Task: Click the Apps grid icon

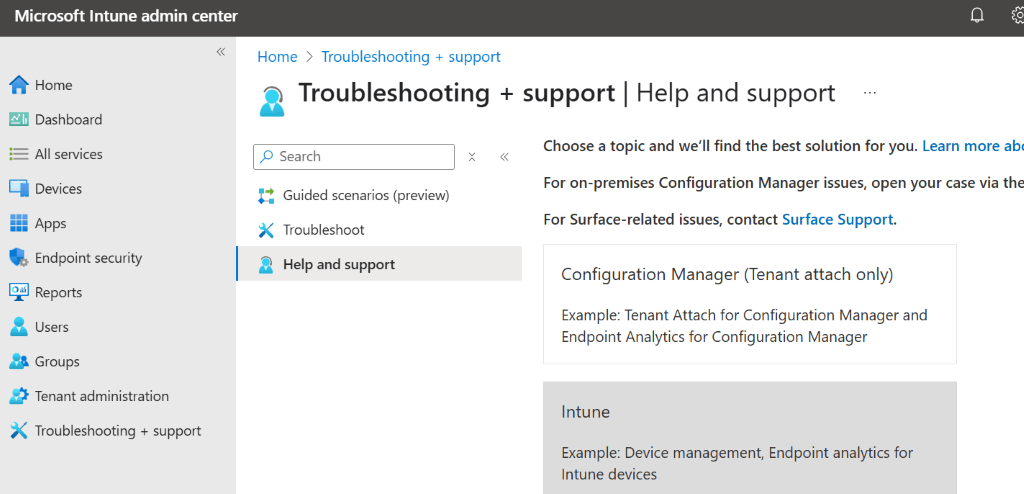Action: [19, 223]
